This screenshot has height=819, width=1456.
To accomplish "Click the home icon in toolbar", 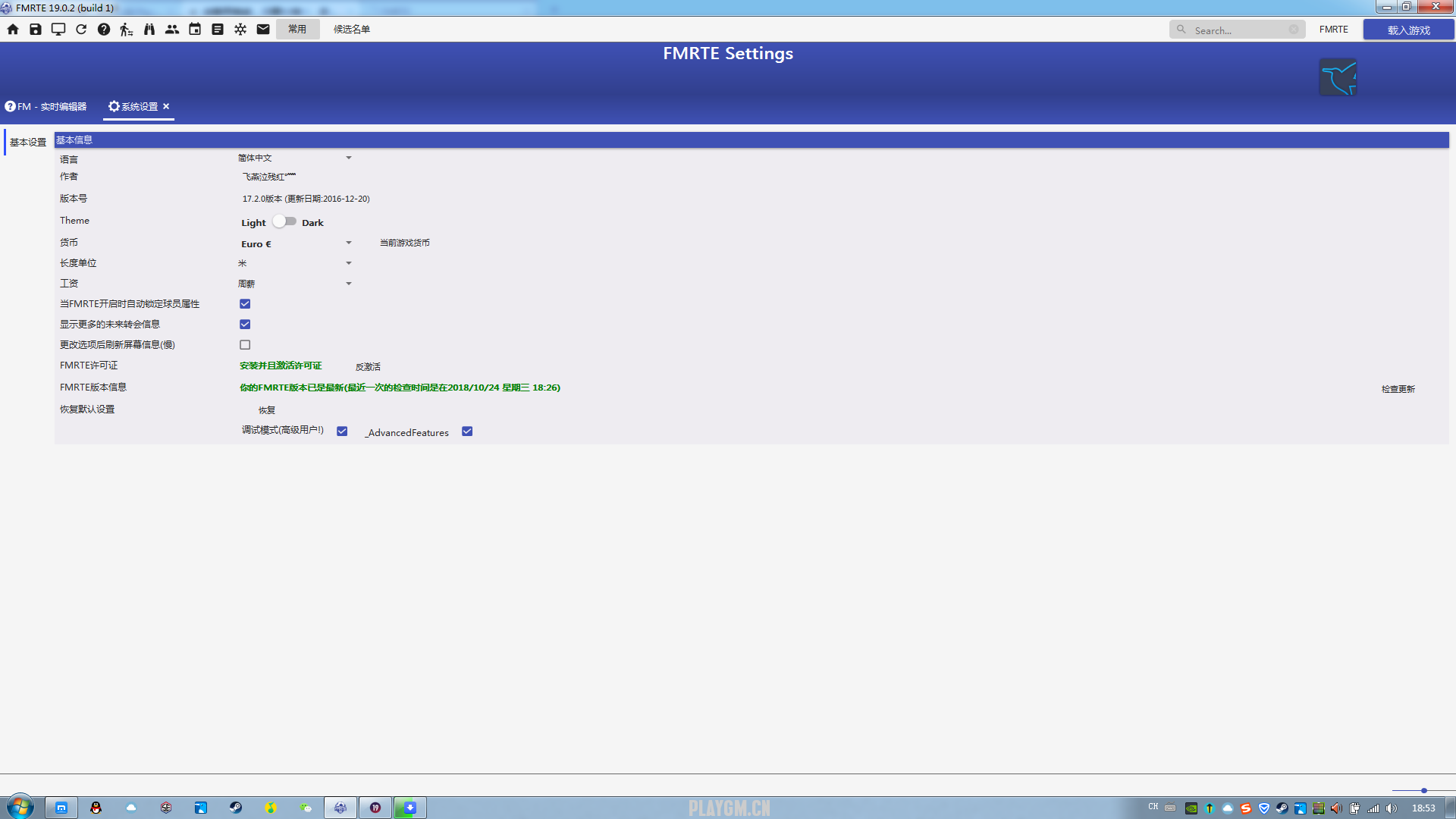I will point(13,29).
